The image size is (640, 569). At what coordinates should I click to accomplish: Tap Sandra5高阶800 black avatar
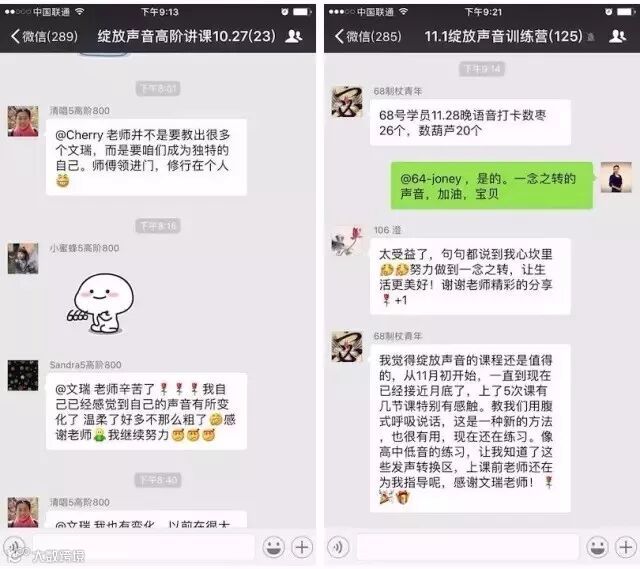click(x=23, y=376)
